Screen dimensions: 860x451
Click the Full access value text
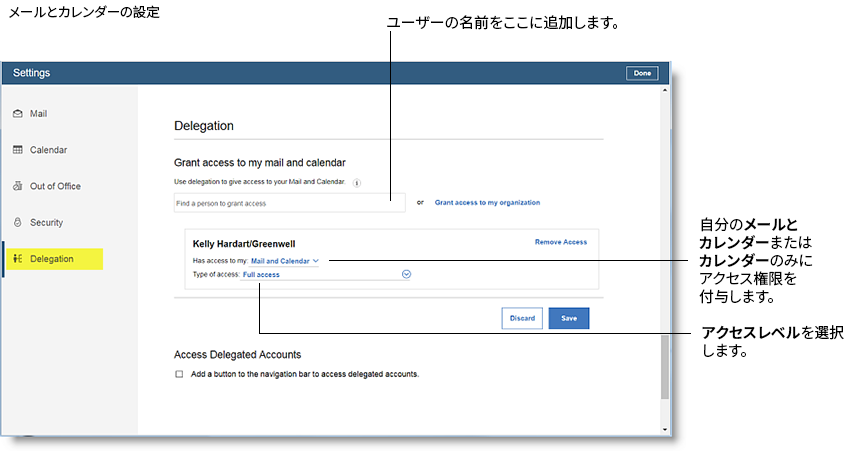click(261, 274)
